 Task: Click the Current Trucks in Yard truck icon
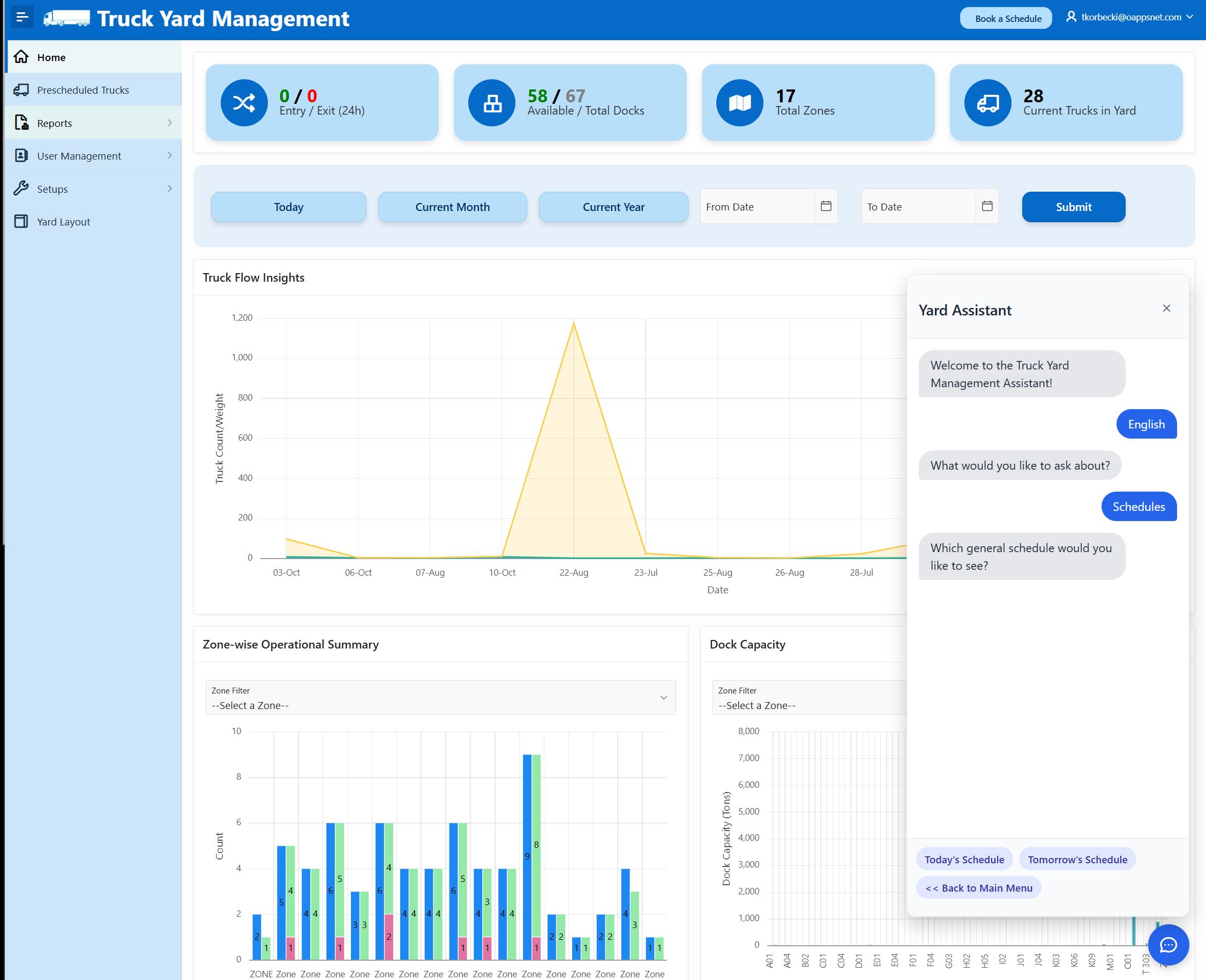tap(987, 103)
